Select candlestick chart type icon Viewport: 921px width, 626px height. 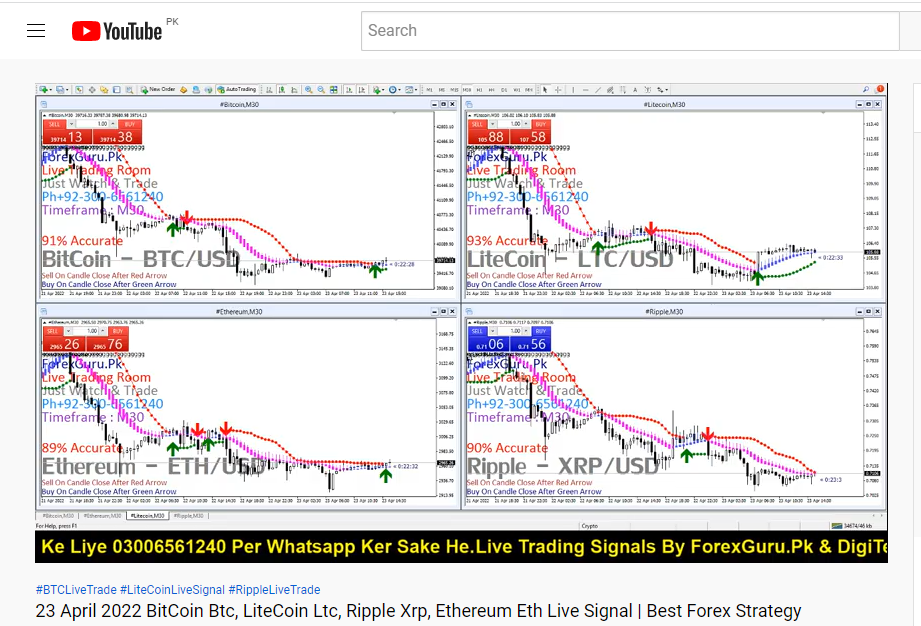click(x=281, y=90)
